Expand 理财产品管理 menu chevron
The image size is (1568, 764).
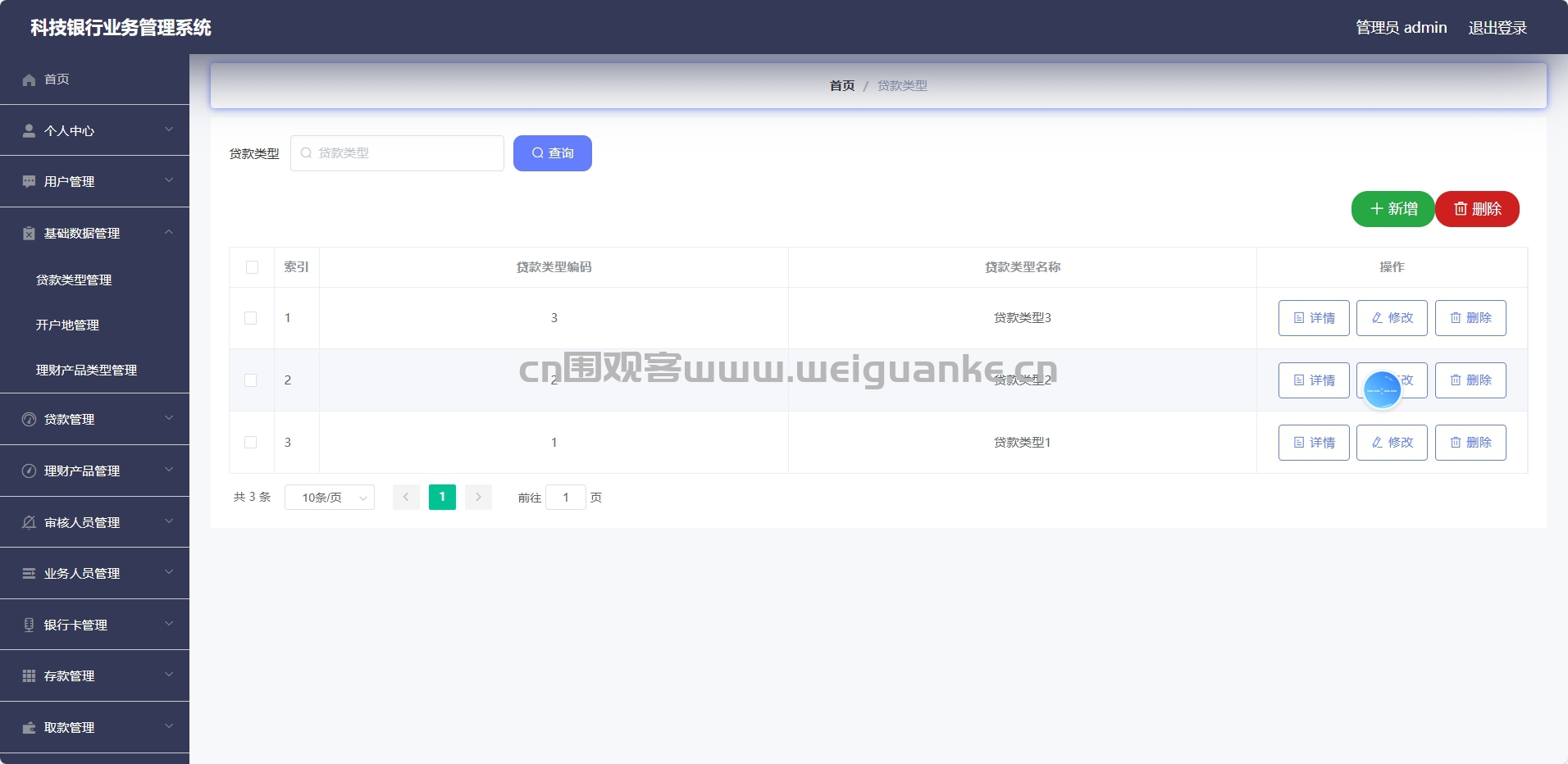(169, 470)
